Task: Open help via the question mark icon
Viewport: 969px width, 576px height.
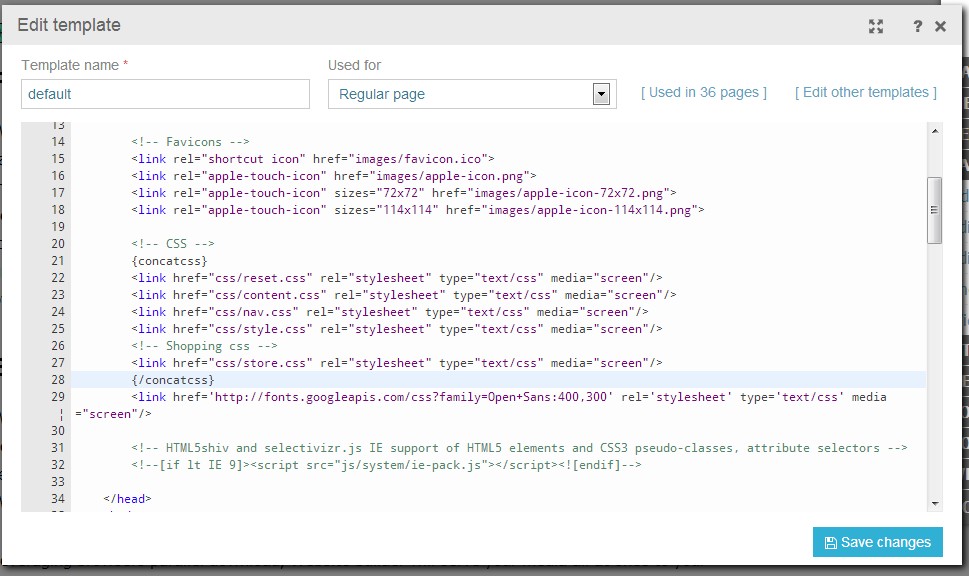Action: [918, 26]
